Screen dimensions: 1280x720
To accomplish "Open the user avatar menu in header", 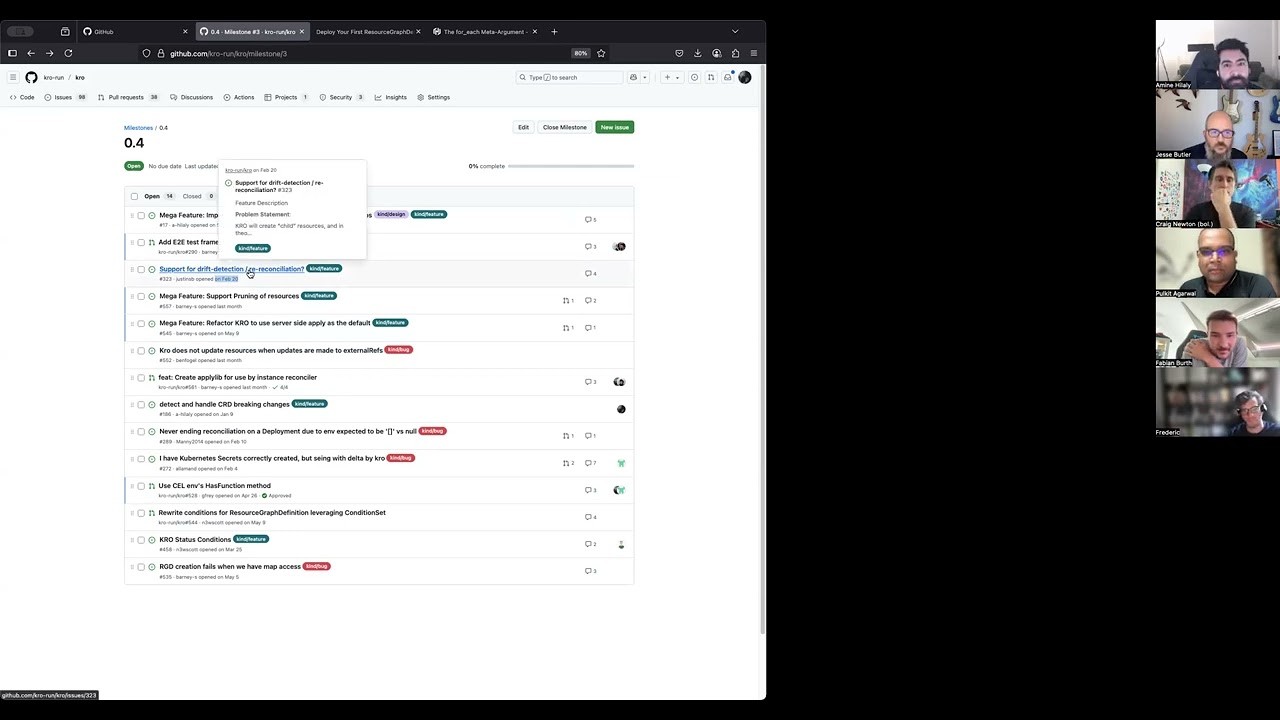I will click(744, 77).
